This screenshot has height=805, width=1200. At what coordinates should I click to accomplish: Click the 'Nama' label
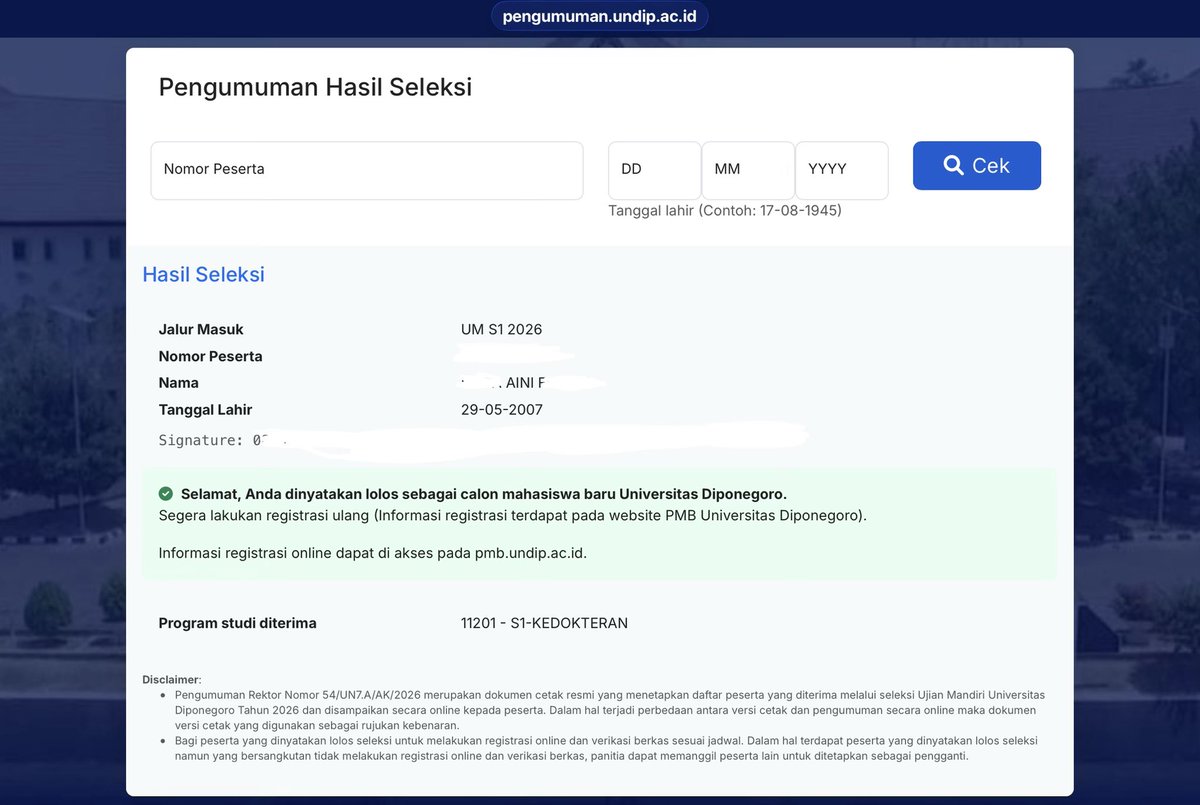[x=178, y=383]
